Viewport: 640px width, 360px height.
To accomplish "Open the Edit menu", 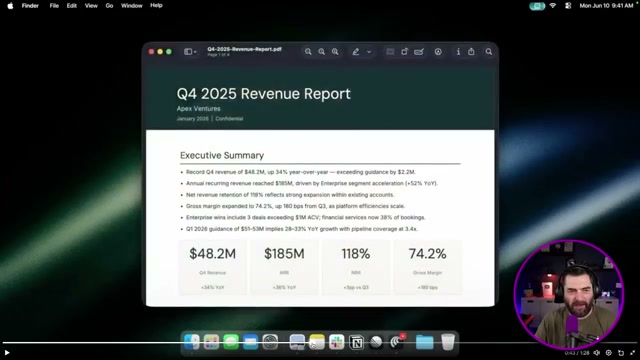I will click(72, 6).
